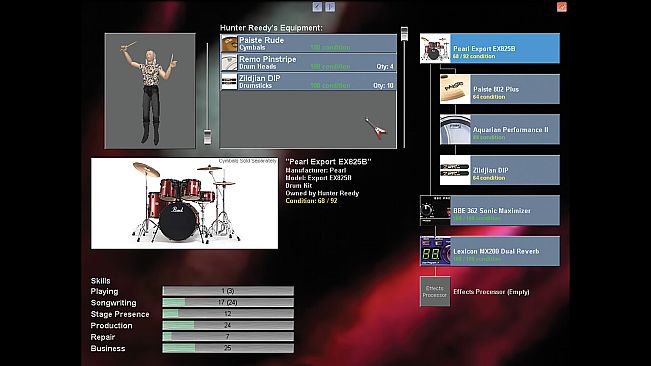Click the "Skills" heading text
This screenshot has width=651, height=366.
pos(100,281)
